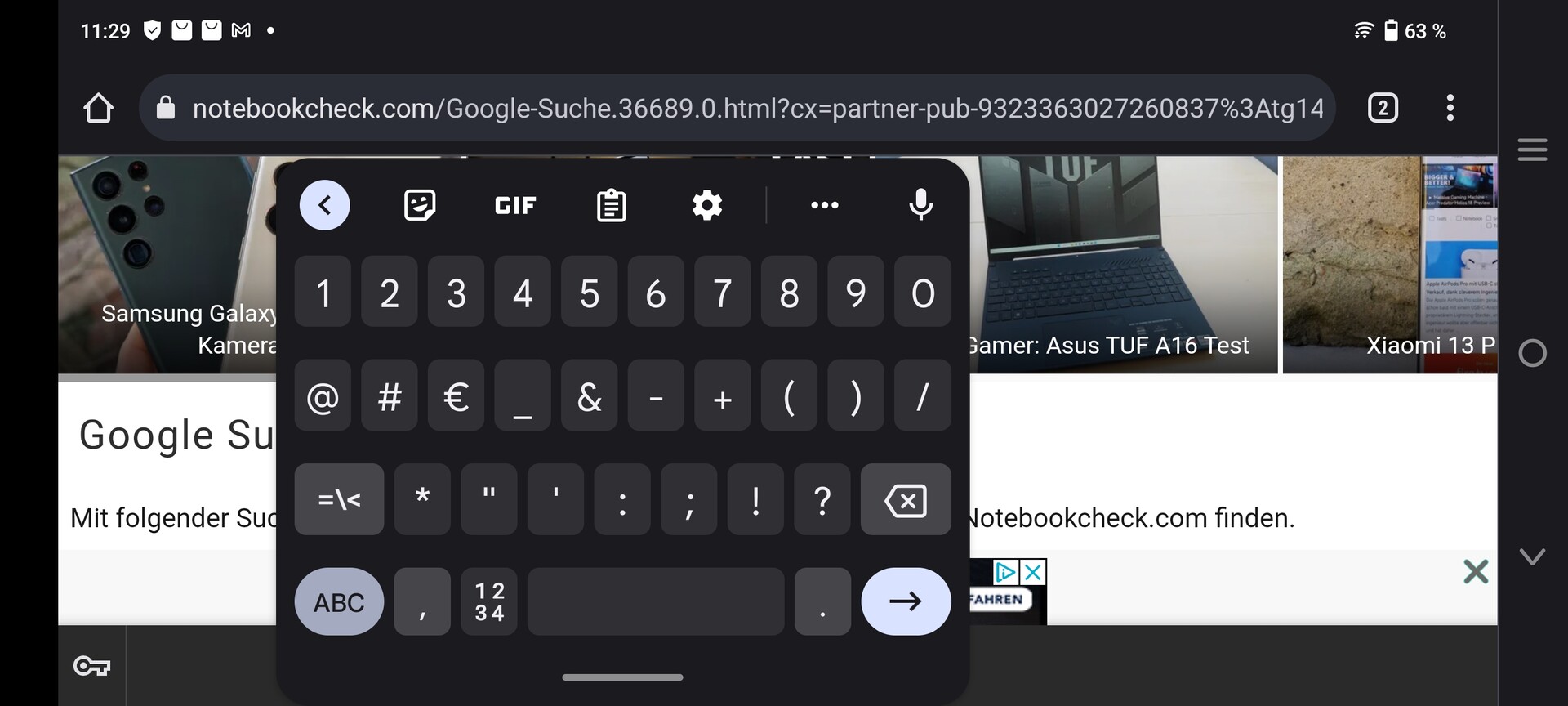Open keyboard settings gear
The image size is (1568, 706).
(706, 205)
